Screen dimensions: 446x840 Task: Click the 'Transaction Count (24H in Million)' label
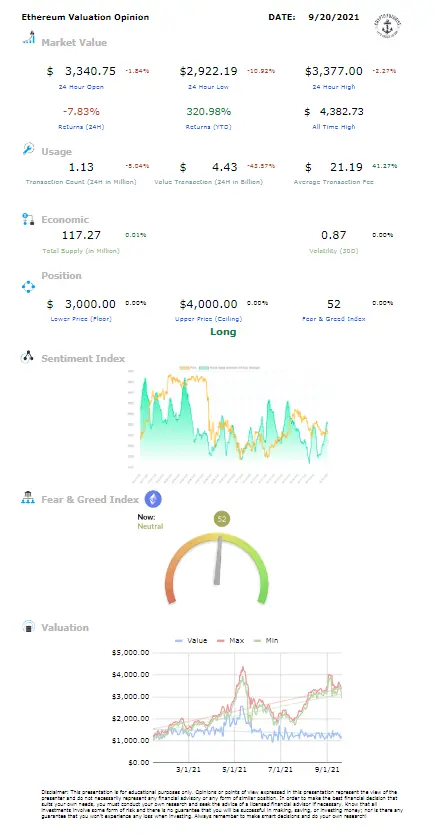coord(81,182)
